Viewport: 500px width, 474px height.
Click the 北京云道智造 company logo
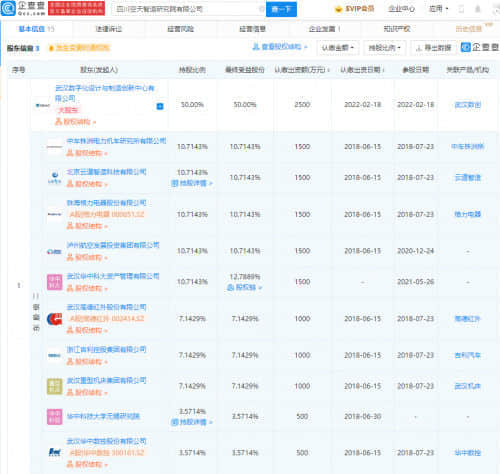pos(54,177)
